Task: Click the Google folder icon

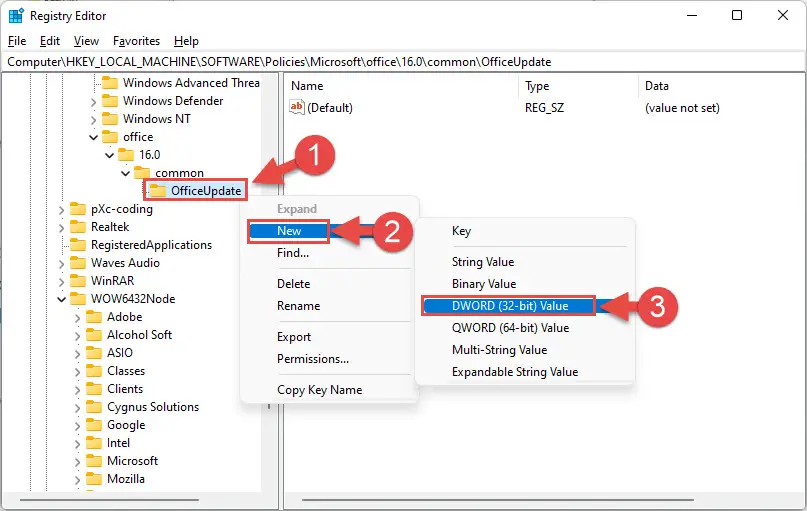Action: point(94,425)
